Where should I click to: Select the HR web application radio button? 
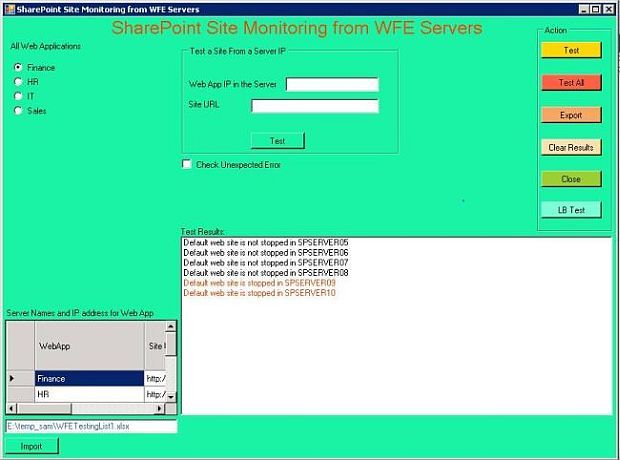click(x=18, y=82)
